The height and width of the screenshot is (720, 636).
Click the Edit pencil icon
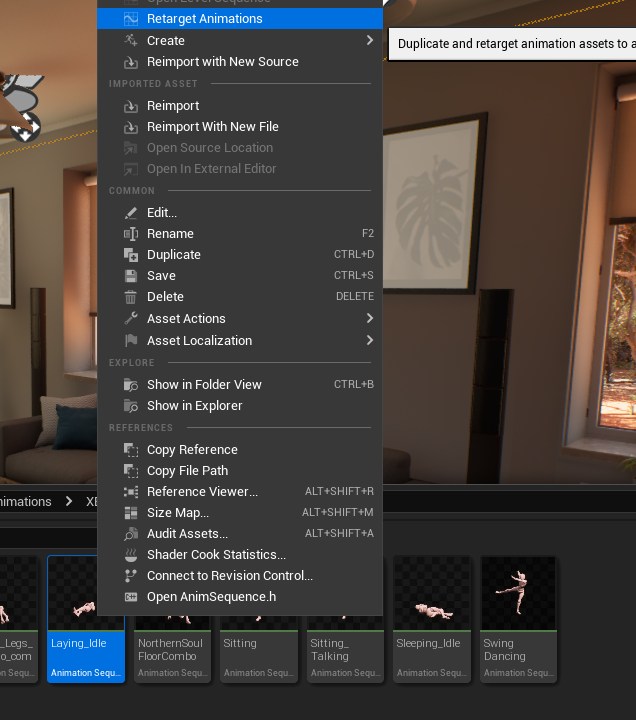[x=131, y=213]
